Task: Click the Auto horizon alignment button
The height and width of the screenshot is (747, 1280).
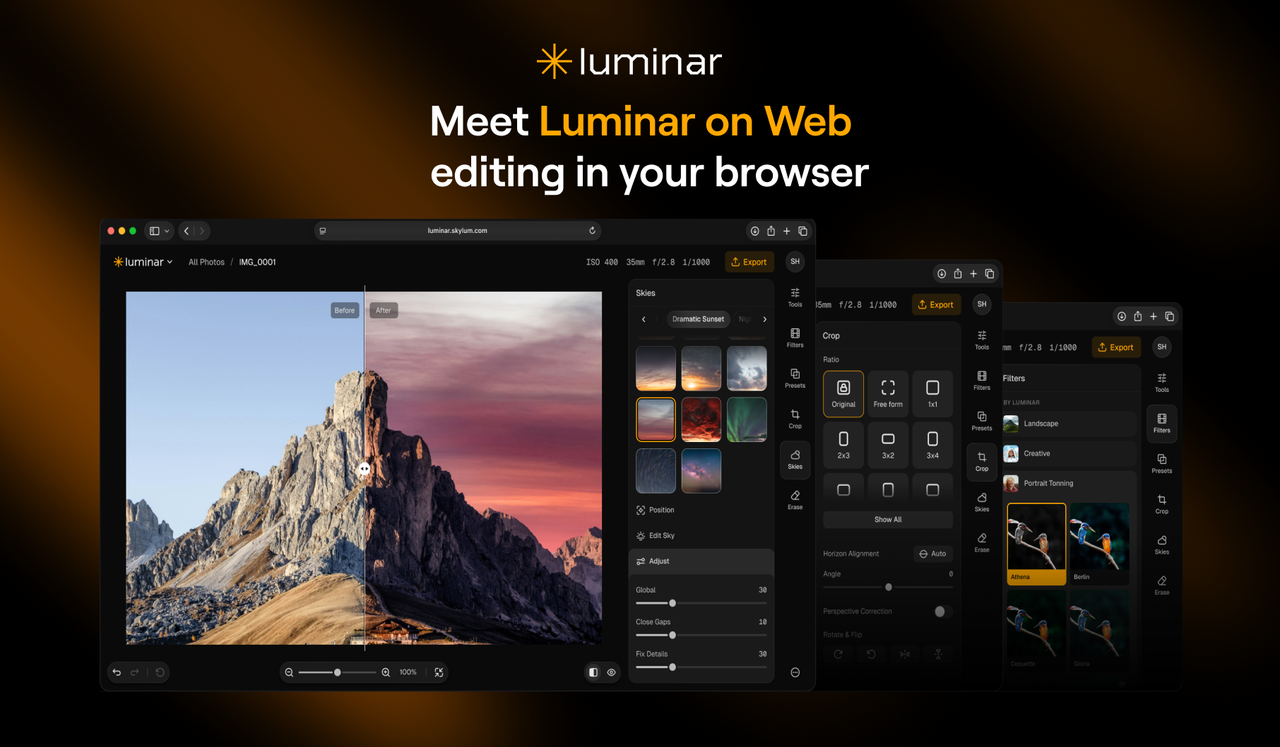Action: (x=932, y=553)
